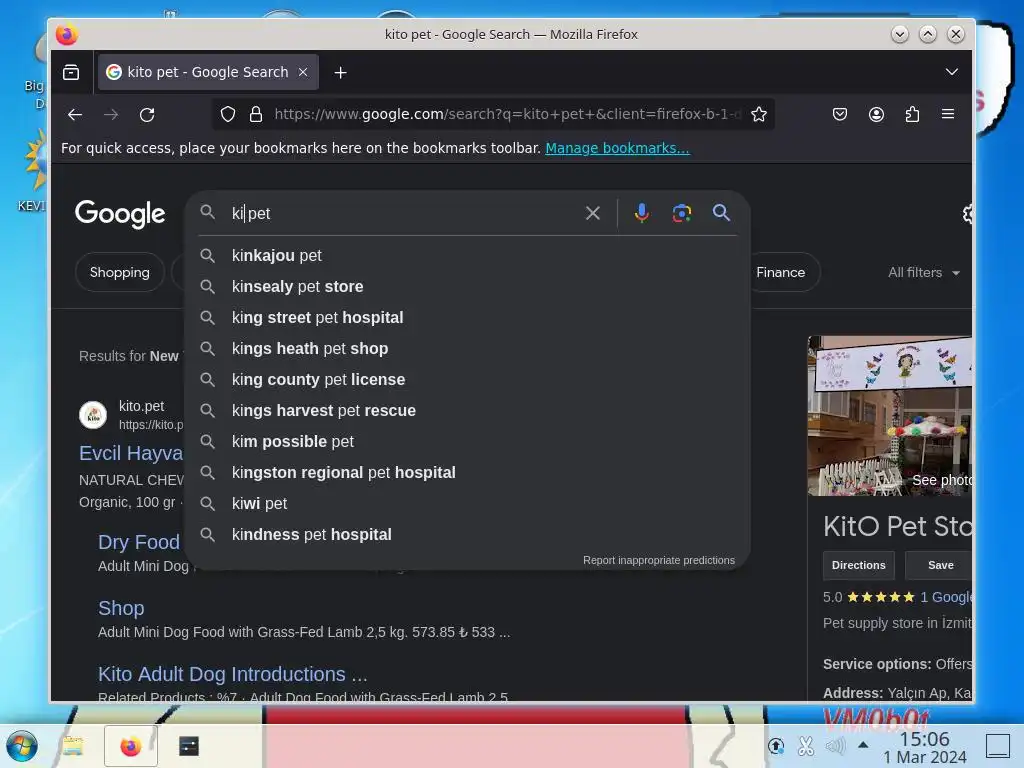Expand the All filters dropdown
The image size is (1024, 768).
tap(923, 272)
